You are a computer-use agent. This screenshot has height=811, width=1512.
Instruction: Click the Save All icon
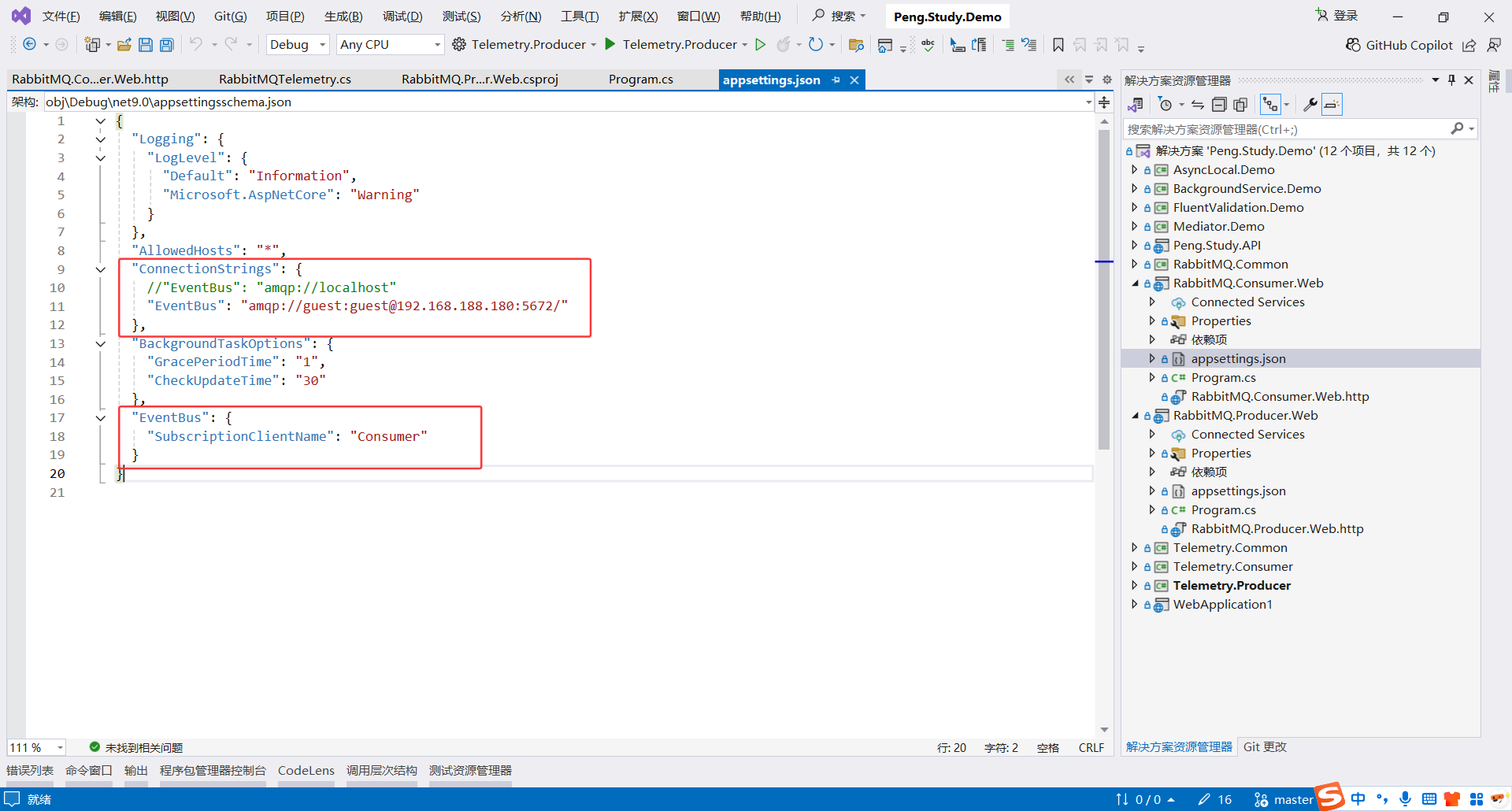pyautogui.click(x=167, y=45)
